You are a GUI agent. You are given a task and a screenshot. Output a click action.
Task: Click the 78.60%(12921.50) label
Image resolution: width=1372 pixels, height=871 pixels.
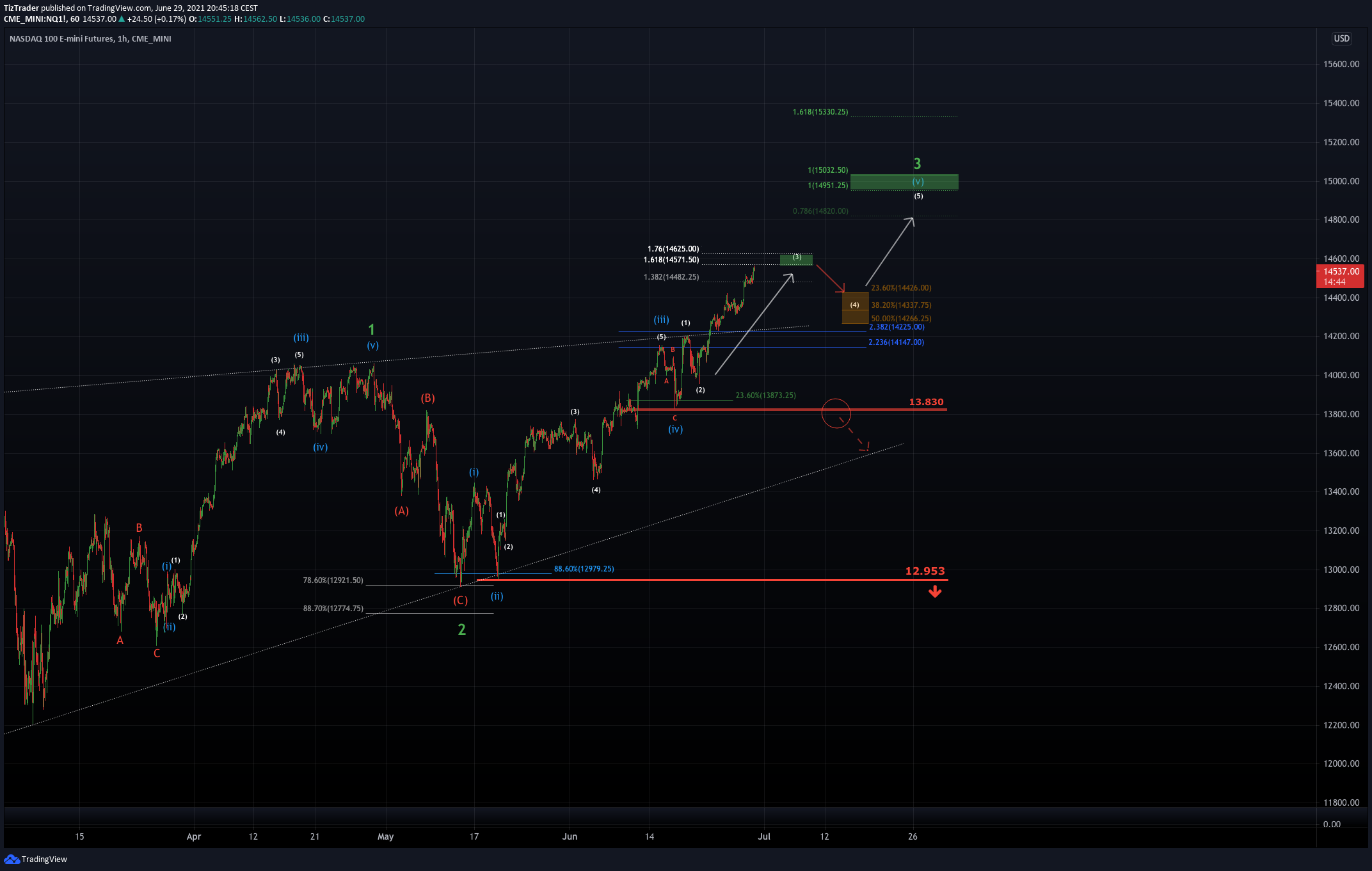pos(333,580)
